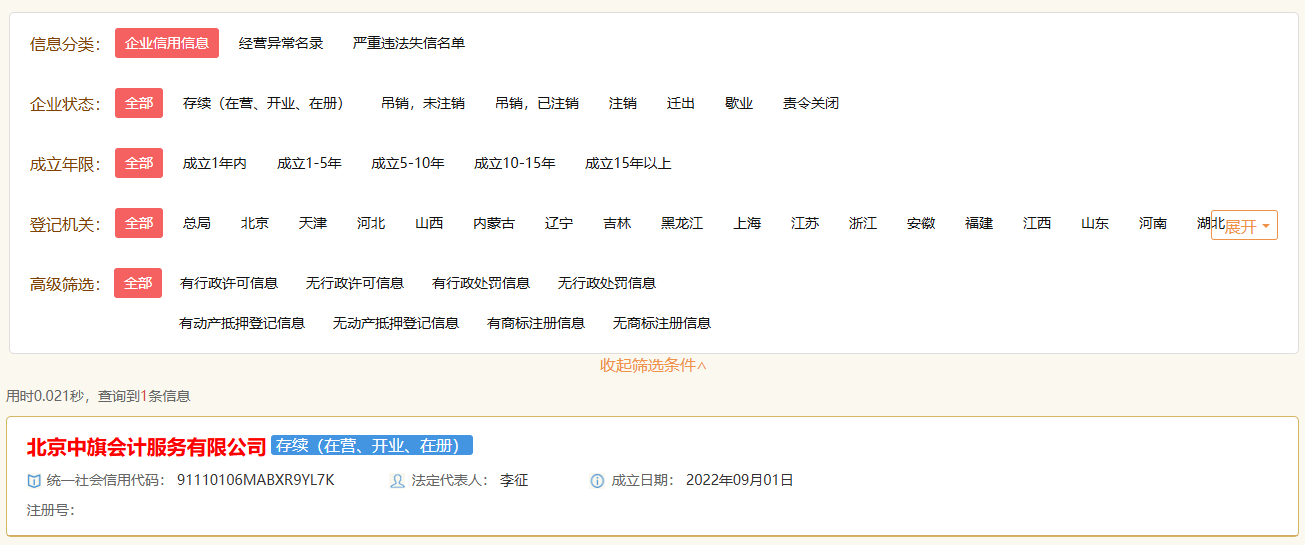1305x545 pixels.
Task: Switch to 经营异常名录 category
Action: [281, 43]
